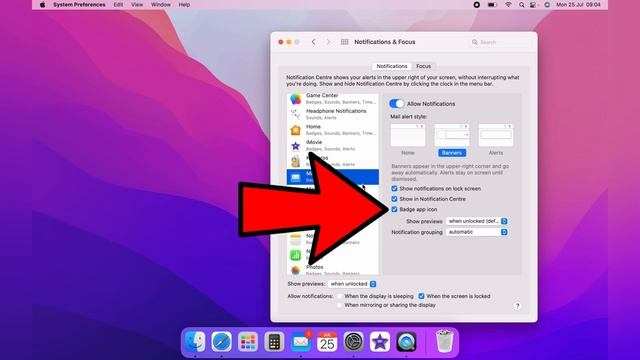Click the date and time clock
This screenshot has width=640, height=360.
578,5
